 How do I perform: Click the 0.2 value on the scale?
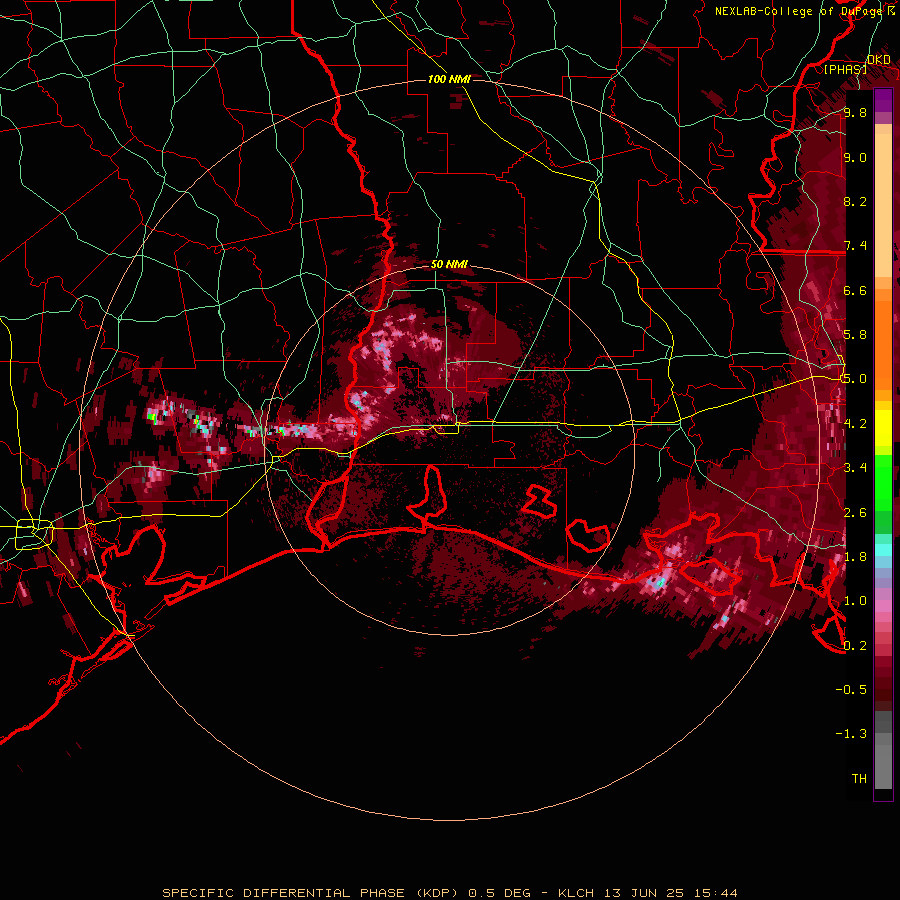click(855, 645)
